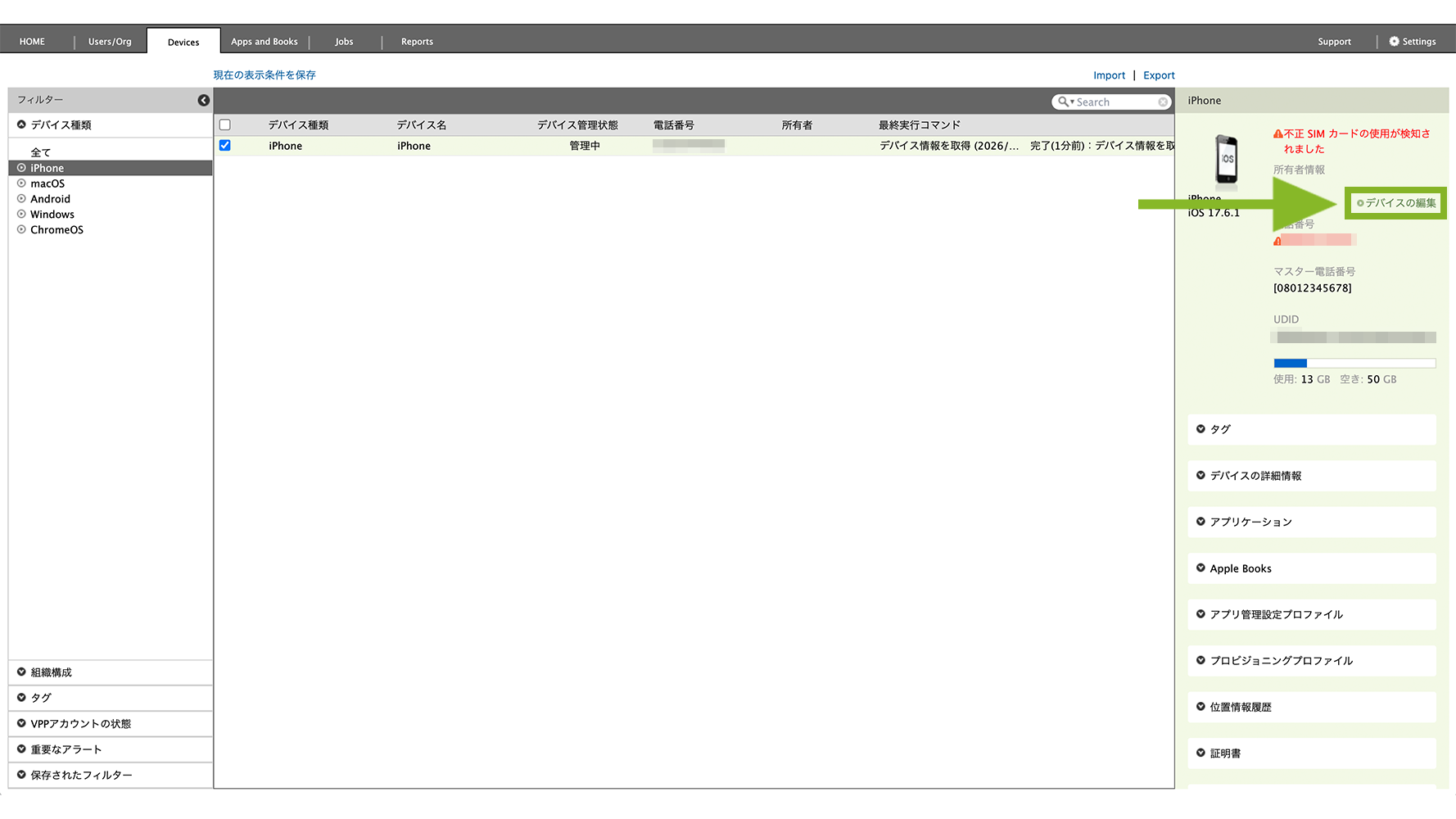Expand the アプリケーション section
The height and width of the screenshot is (819, 1456).
pyautogui.click(x=1250, y=522)
